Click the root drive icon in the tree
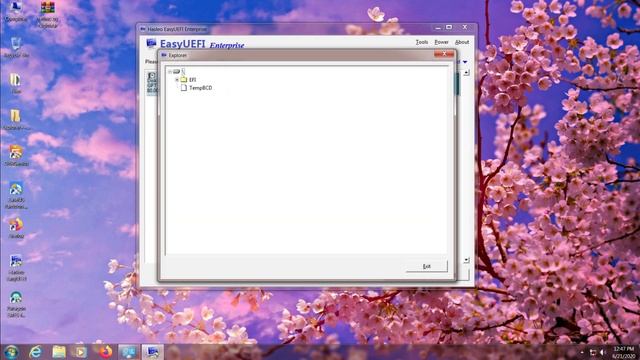Image resolution: width=640 pixels, height=360 pixels. (x=176, y=71)
